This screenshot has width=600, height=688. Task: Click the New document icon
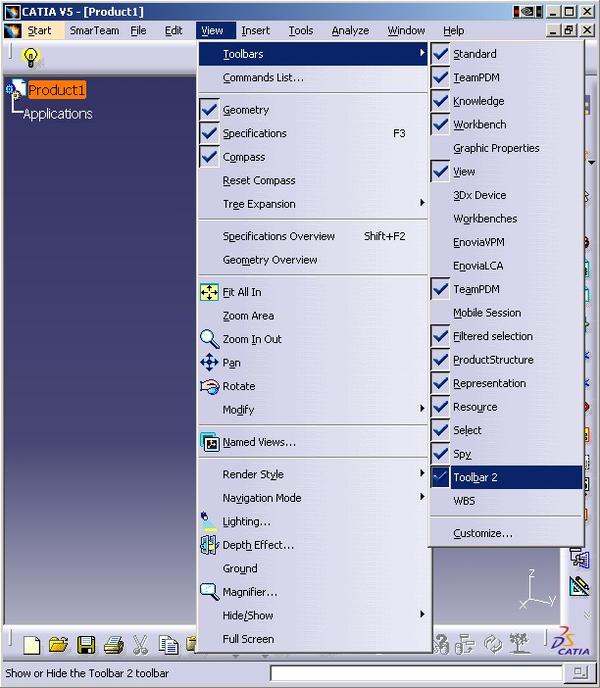click(32, 645)
